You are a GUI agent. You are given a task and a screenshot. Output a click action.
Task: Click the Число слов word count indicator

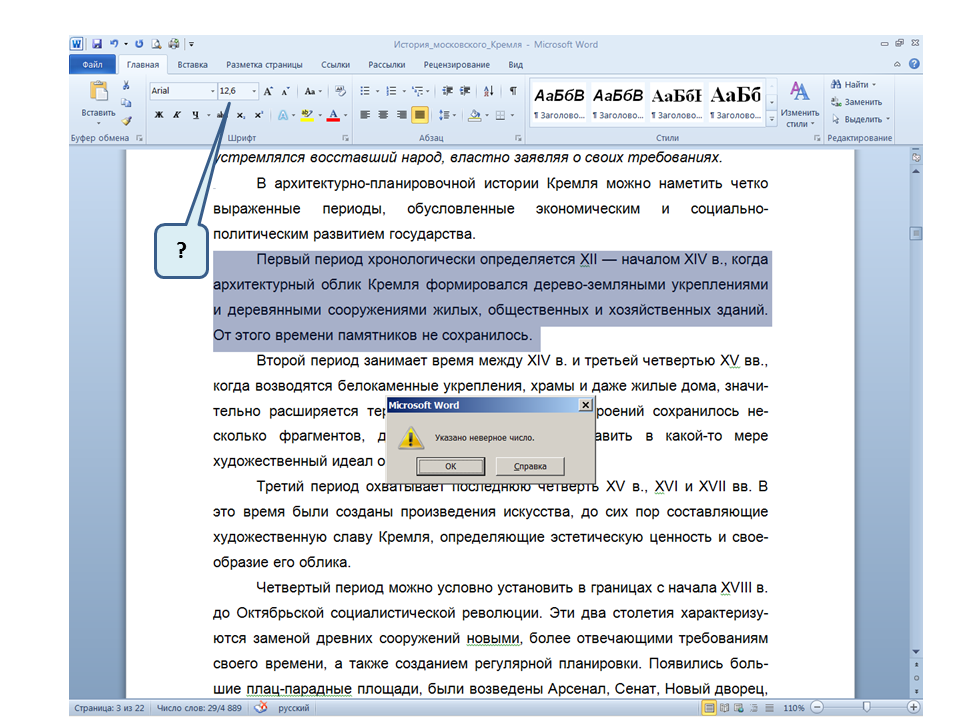pyautogui.click(x=200, y=707)
